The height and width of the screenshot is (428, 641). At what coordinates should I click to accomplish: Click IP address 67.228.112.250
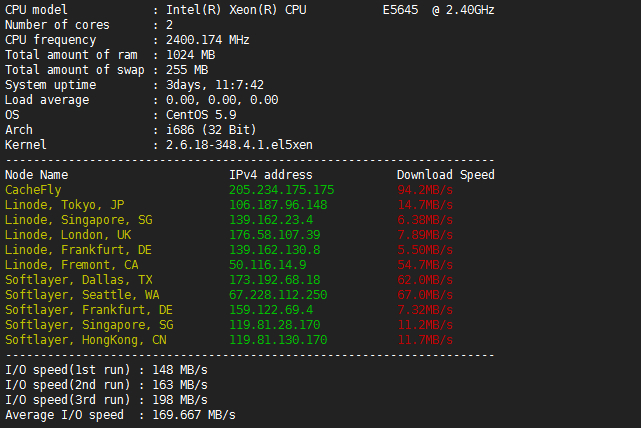(278, 295)
